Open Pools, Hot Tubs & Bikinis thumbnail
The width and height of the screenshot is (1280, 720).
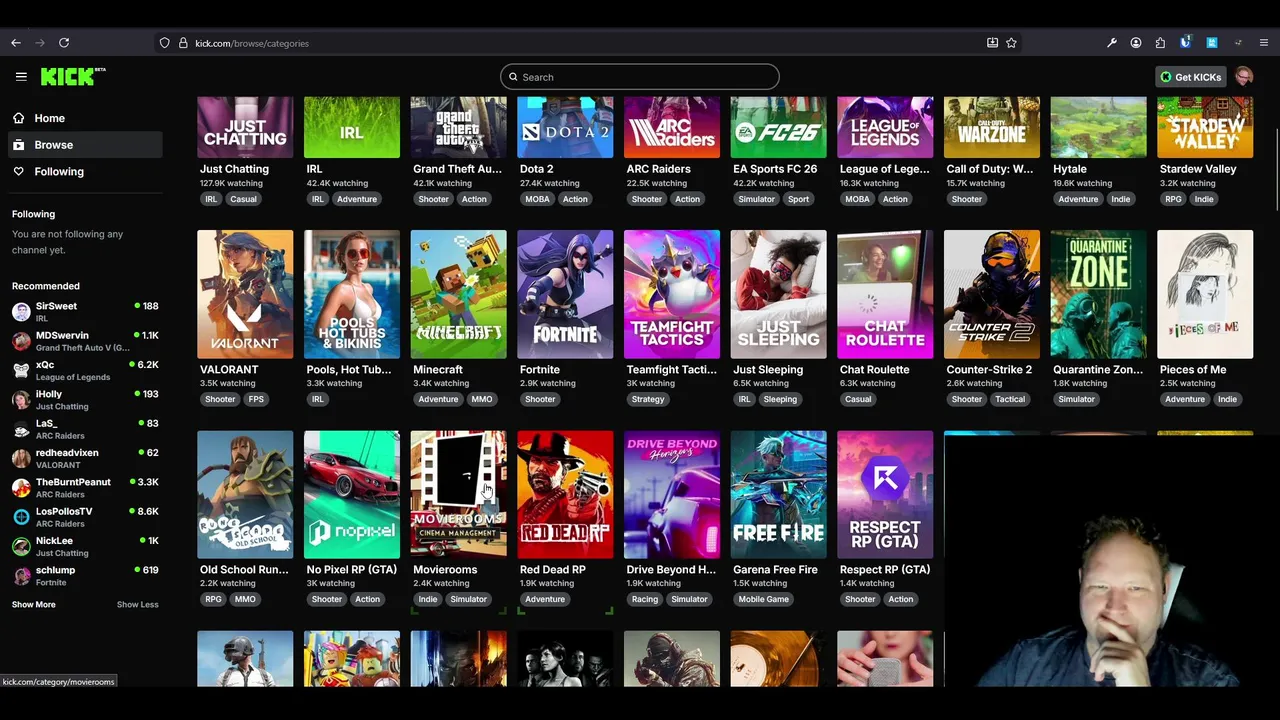click(x=352, y=294)
